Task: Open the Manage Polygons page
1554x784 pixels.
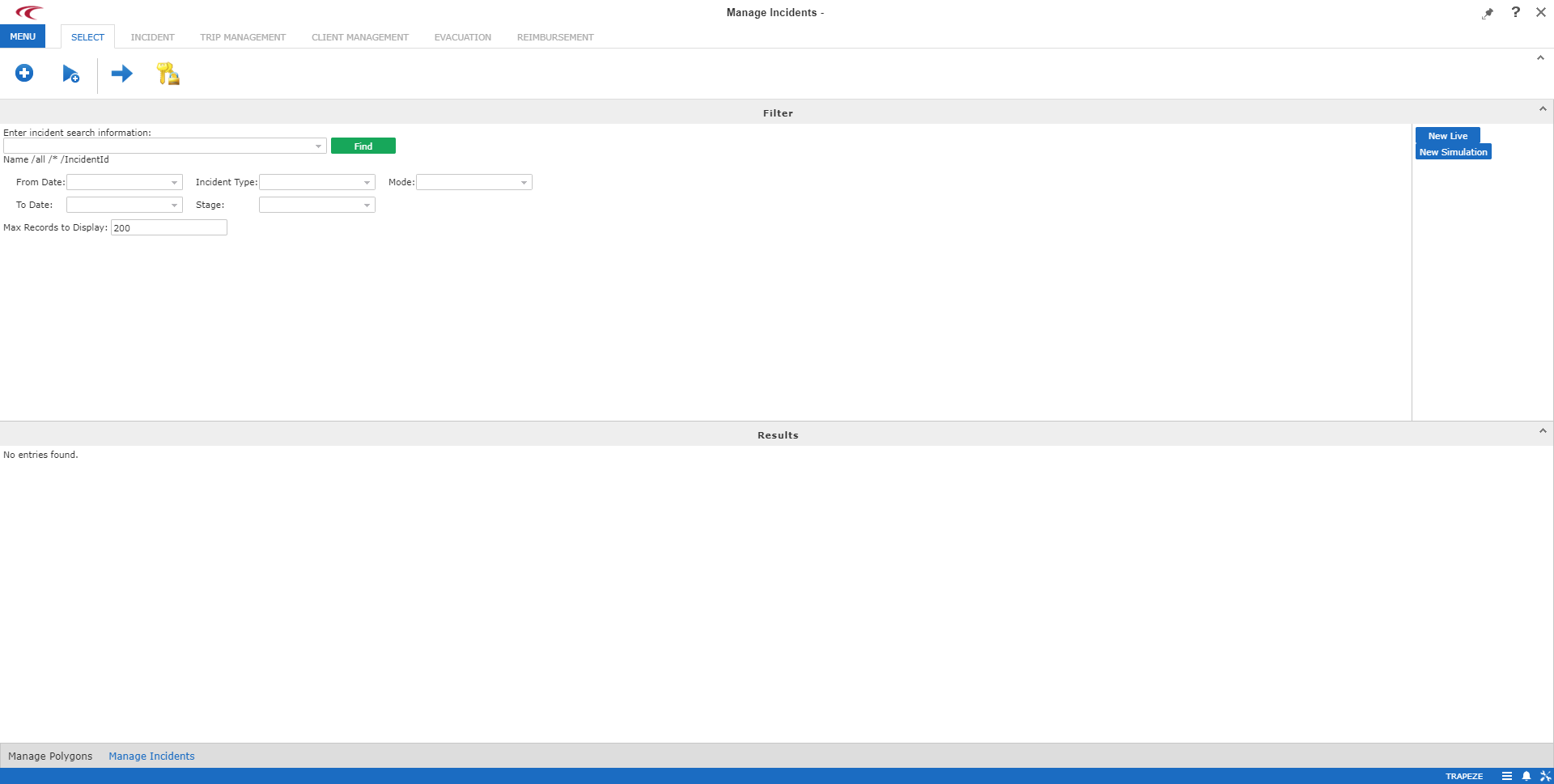Action: [49, 756]
